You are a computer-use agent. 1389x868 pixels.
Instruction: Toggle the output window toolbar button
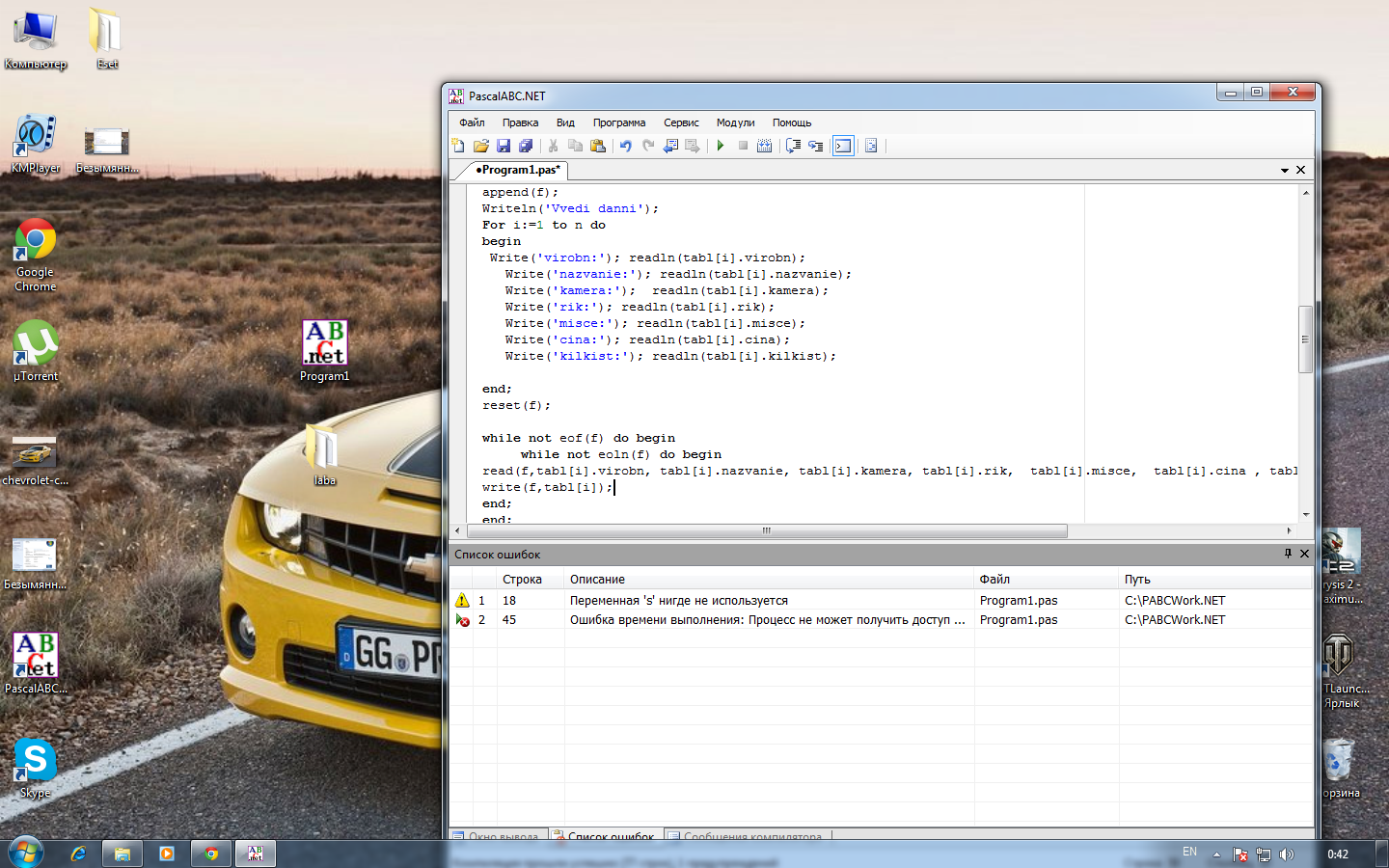(843, 146)
